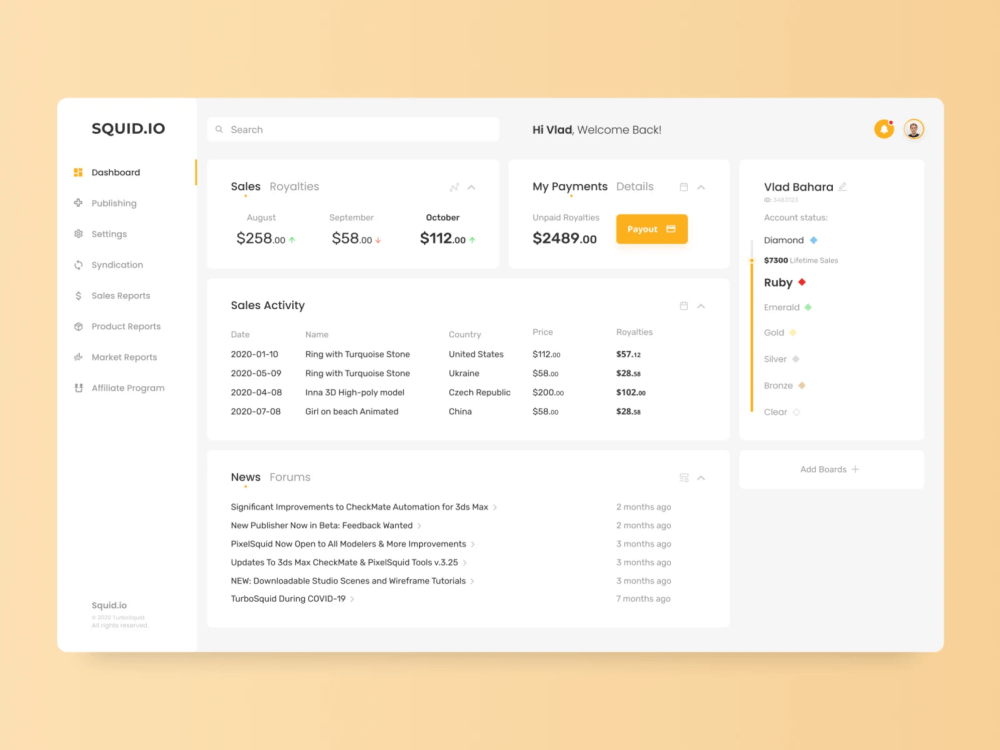Click the red Ruby status gem
The height and width of the screenshot is (750, 1000).
coord(802,282)
